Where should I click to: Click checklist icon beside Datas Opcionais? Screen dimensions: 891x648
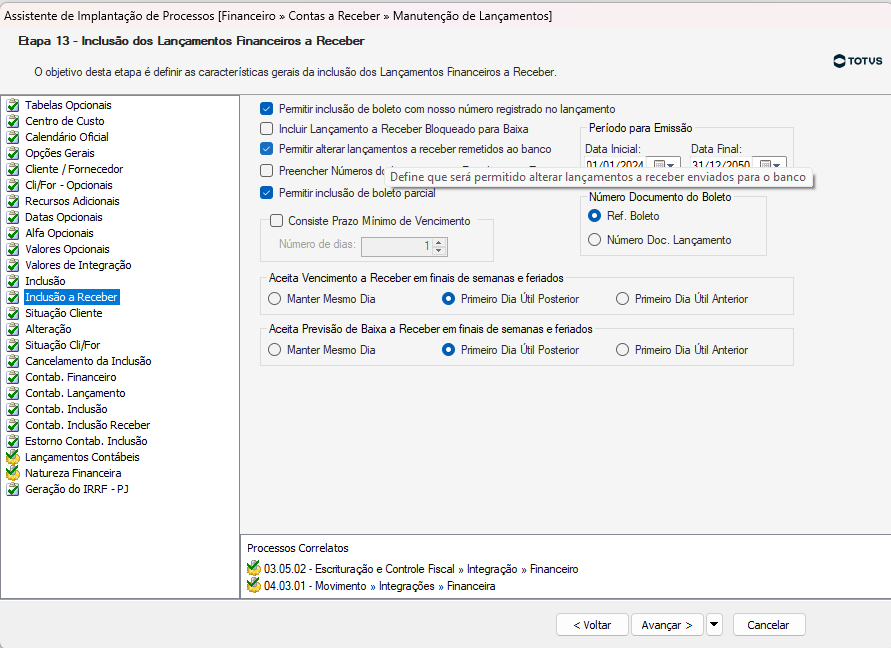click(x=13, y=217)
